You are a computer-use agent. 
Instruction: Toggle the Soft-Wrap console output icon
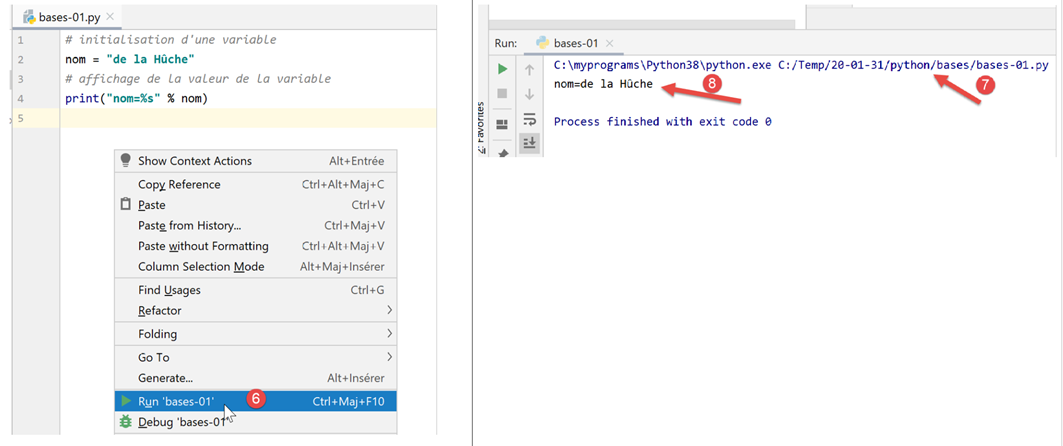click(530, 119)
